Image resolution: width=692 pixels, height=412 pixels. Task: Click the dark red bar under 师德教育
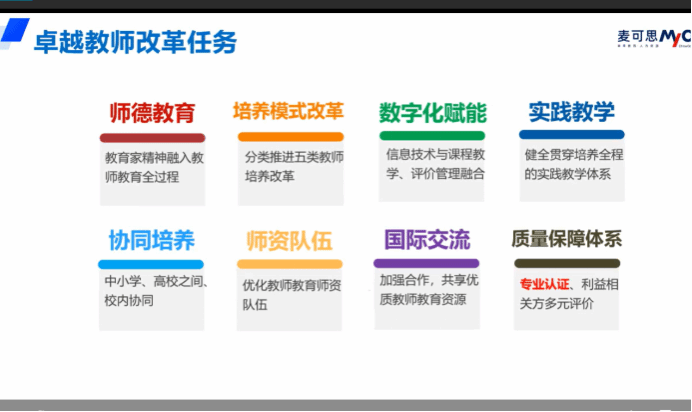click(152, 137)
